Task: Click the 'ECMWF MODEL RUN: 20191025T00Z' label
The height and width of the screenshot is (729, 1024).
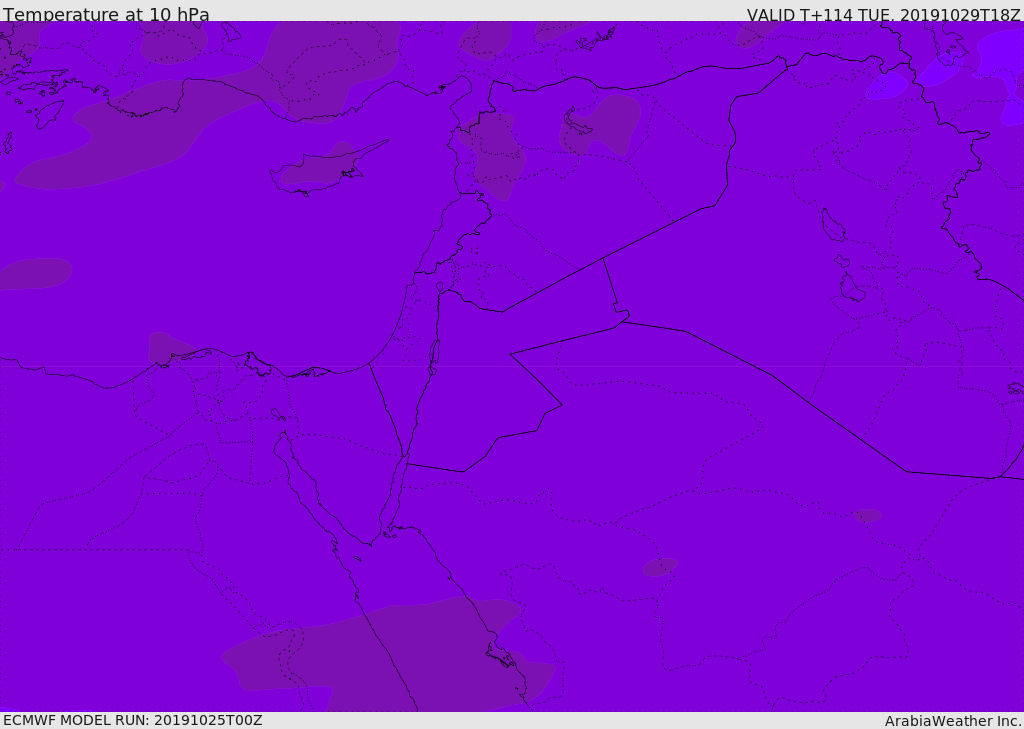Action: coord(133,720)
